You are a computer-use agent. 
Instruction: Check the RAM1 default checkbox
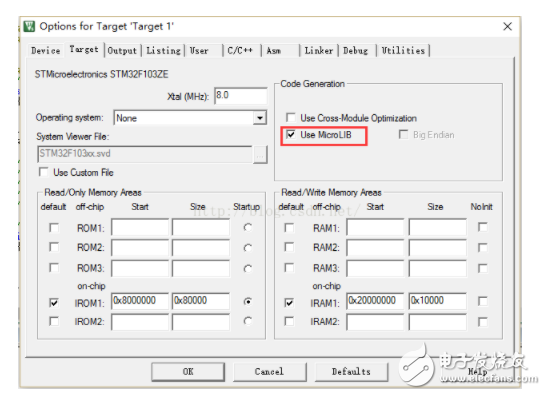(289, 228)
